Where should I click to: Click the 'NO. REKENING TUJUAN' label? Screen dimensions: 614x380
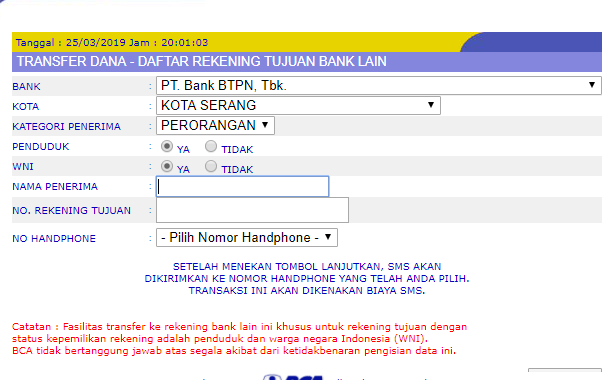pos(71,210)
